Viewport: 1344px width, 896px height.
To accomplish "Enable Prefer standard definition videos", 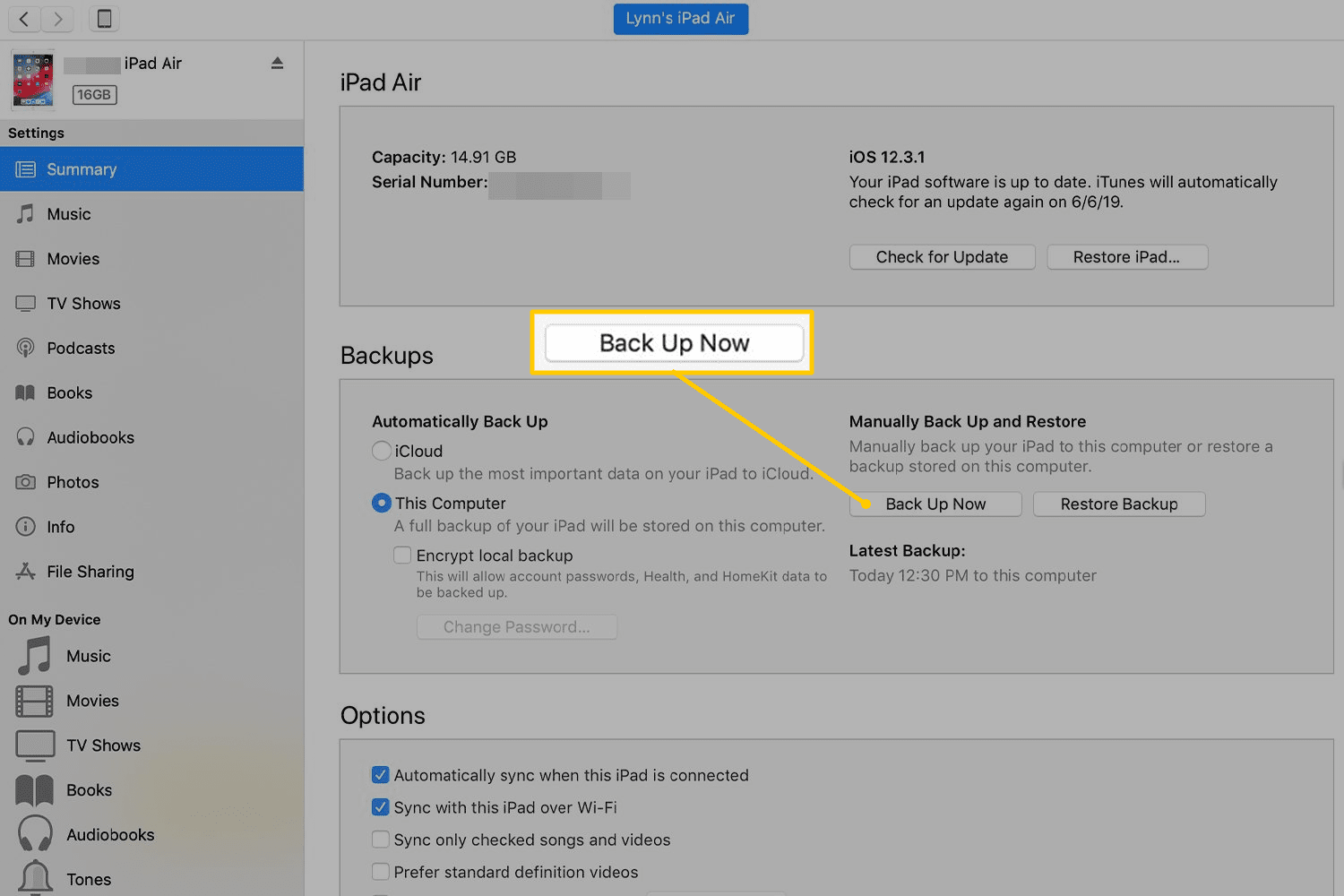I will click(381, 872).
